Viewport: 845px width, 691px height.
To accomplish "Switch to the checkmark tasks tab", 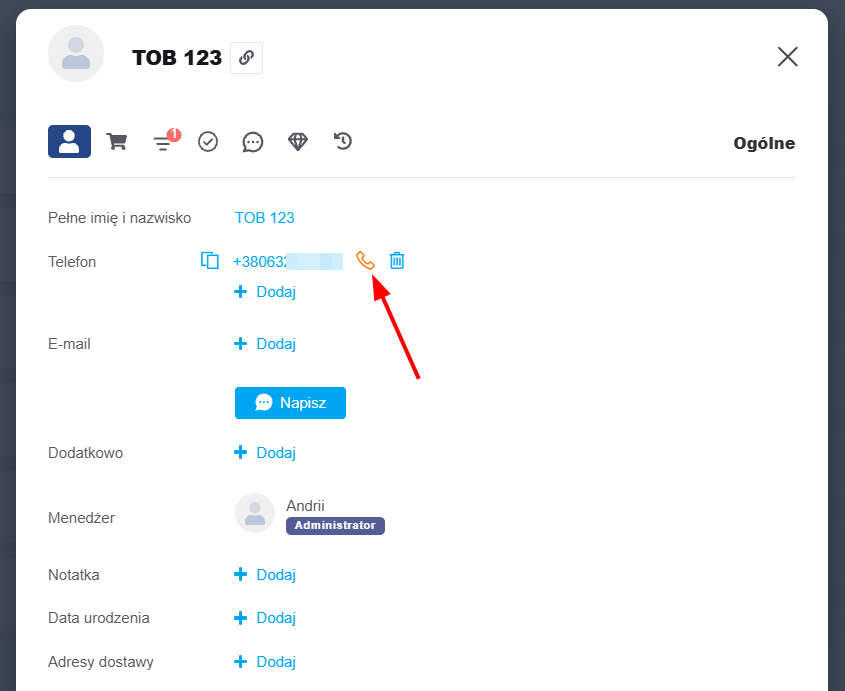I will (208, 142).
